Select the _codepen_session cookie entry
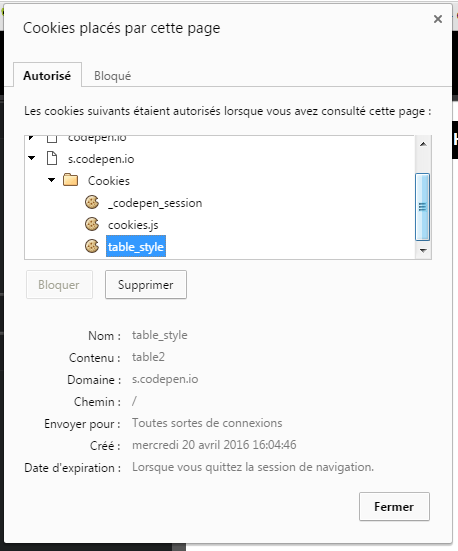This screenshot has height=551, width=458. click(155, 203)
